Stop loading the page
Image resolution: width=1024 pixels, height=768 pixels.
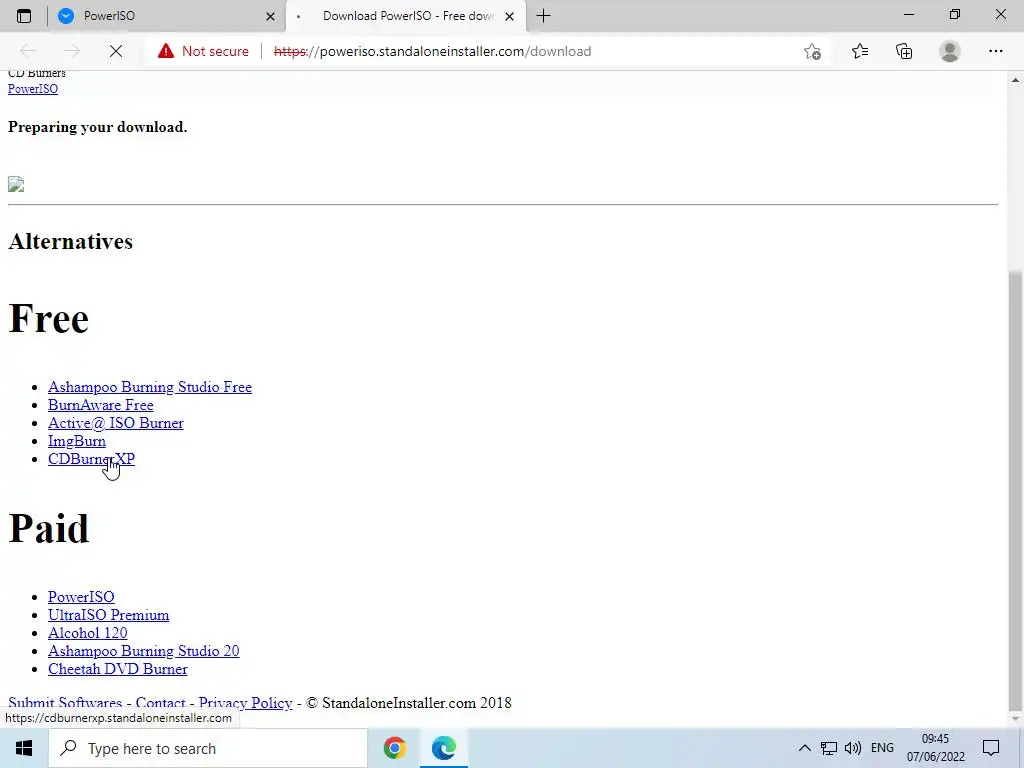point(116,51)
